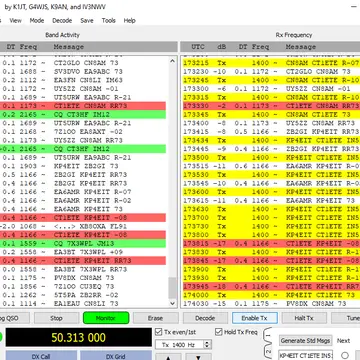Select row EA3BT 7X3WPL +09
The height and width of the screenshot is (360, 360).
(x=83, y=252)
